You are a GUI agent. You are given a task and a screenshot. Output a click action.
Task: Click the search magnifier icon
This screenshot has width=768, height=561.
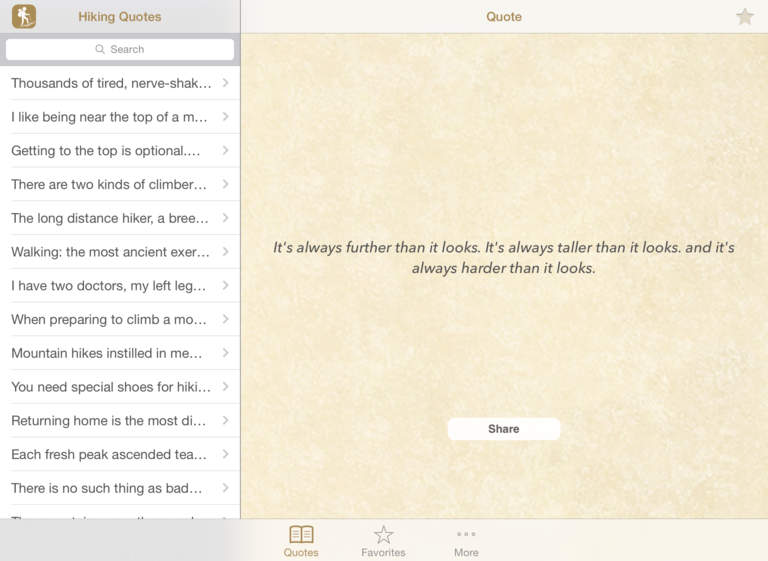click(x=100, y=49)
